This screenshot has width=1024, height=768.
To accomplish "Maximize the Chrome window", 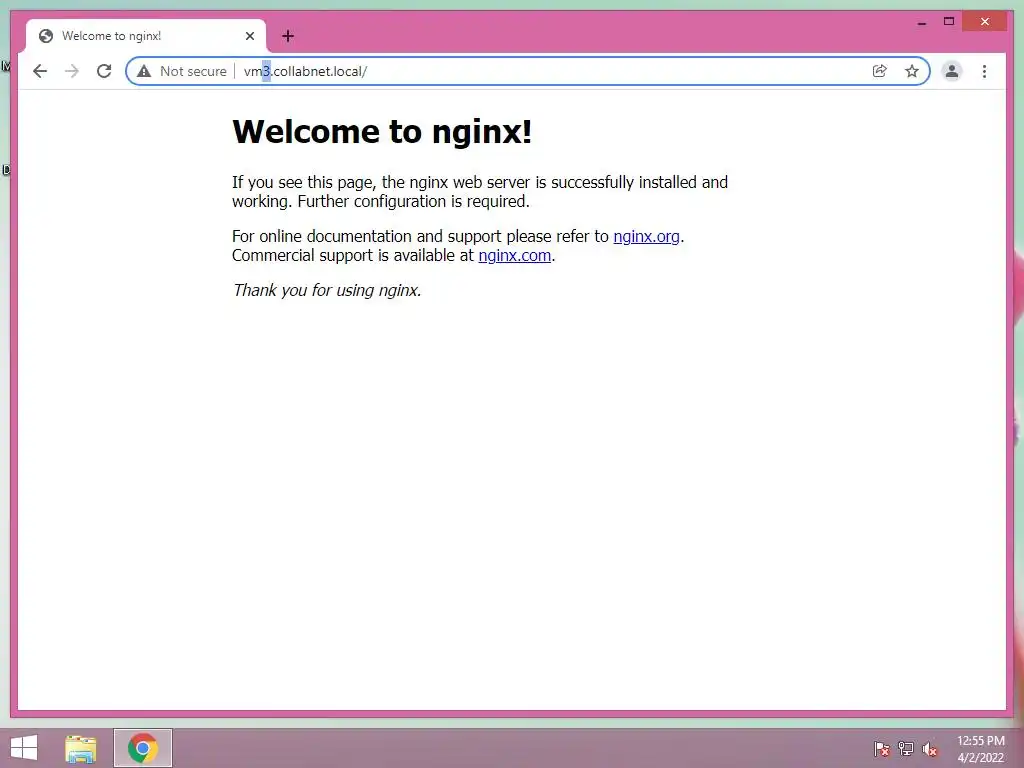I will [949, 22].
